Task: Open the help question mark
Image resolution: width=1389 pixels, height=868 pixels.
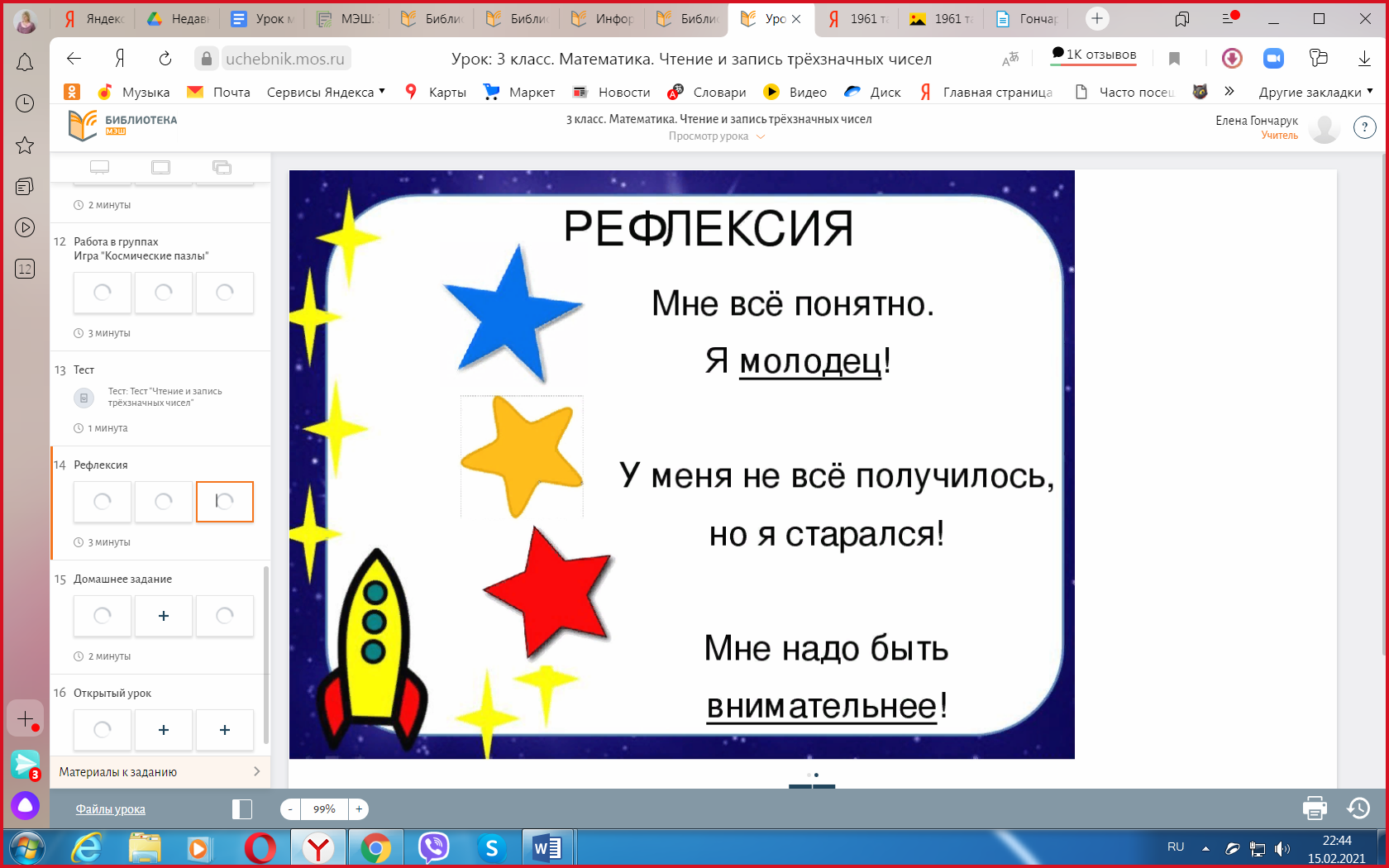Action: pos(1364,127)
